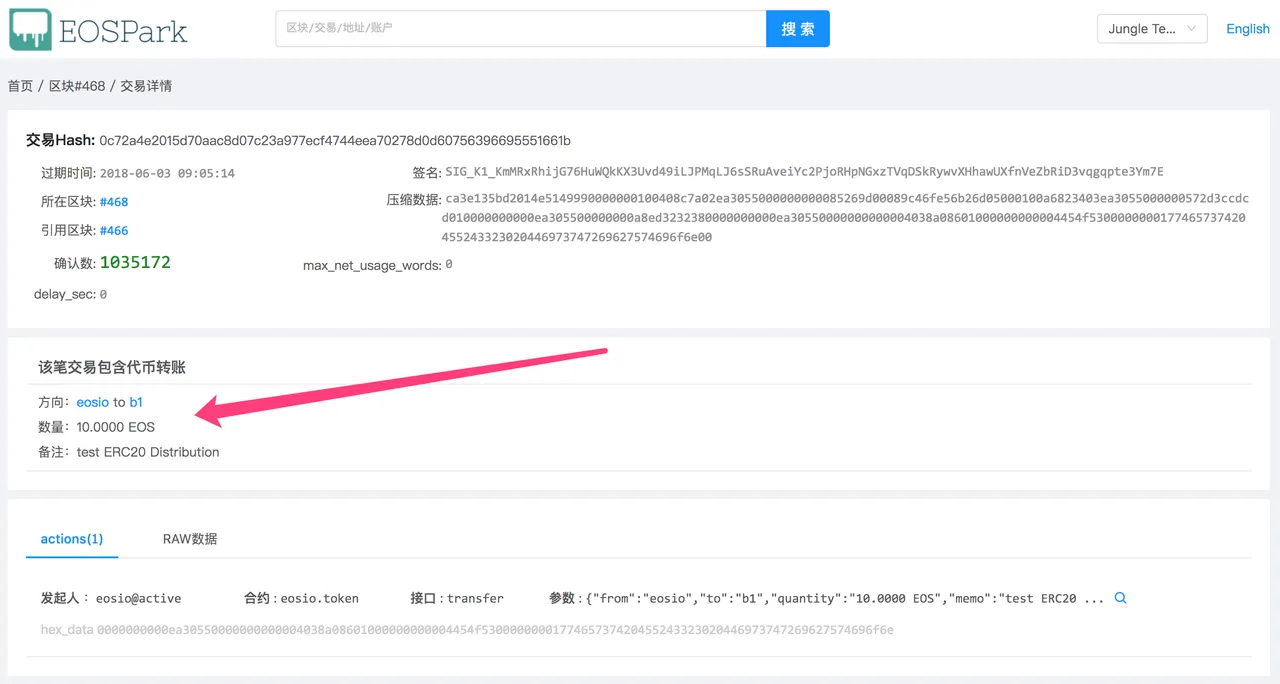Open the Jungle Te... network dropdown
Image resolution: width=1280 pixels, height=684 pixels.
point(1152,29)
